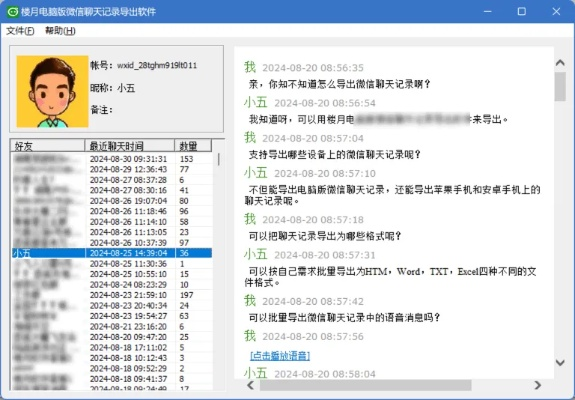Select row dated 2024-08-29 12:36:43

click(x=112, y=169)
